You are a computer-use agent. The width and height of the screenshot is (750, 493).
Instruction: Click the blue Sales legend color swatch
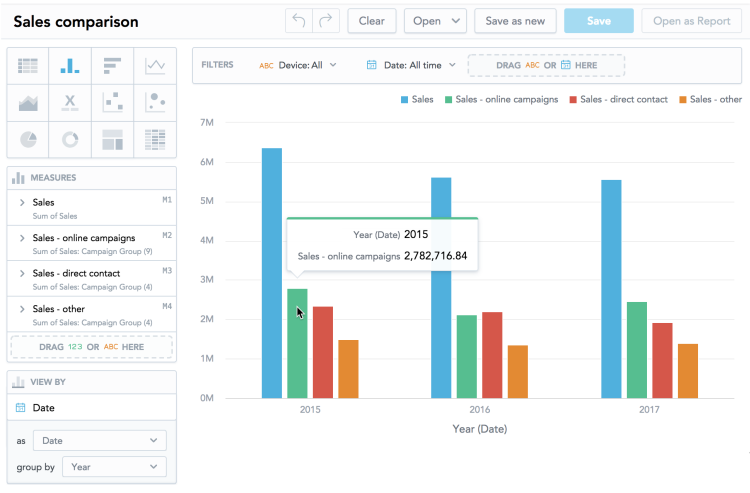coord(404,100)
